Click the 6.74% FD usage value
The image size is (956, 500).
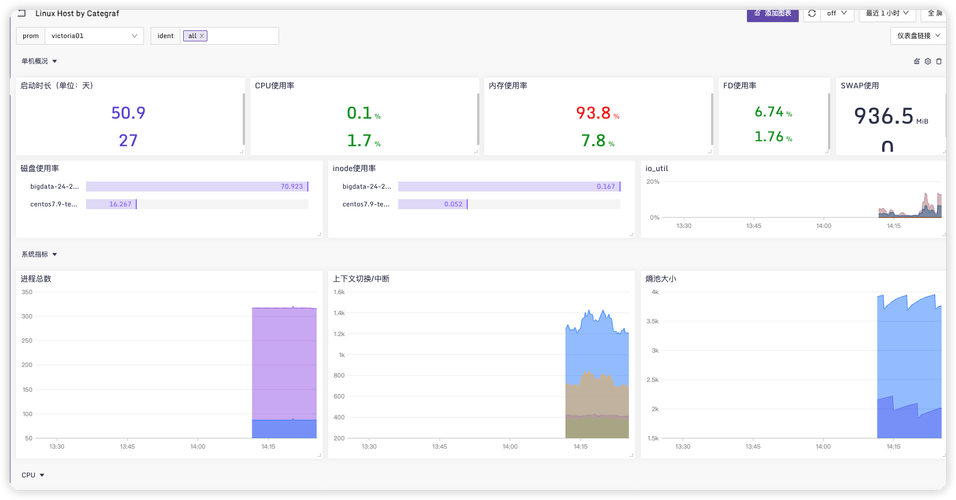coord(773,112)
